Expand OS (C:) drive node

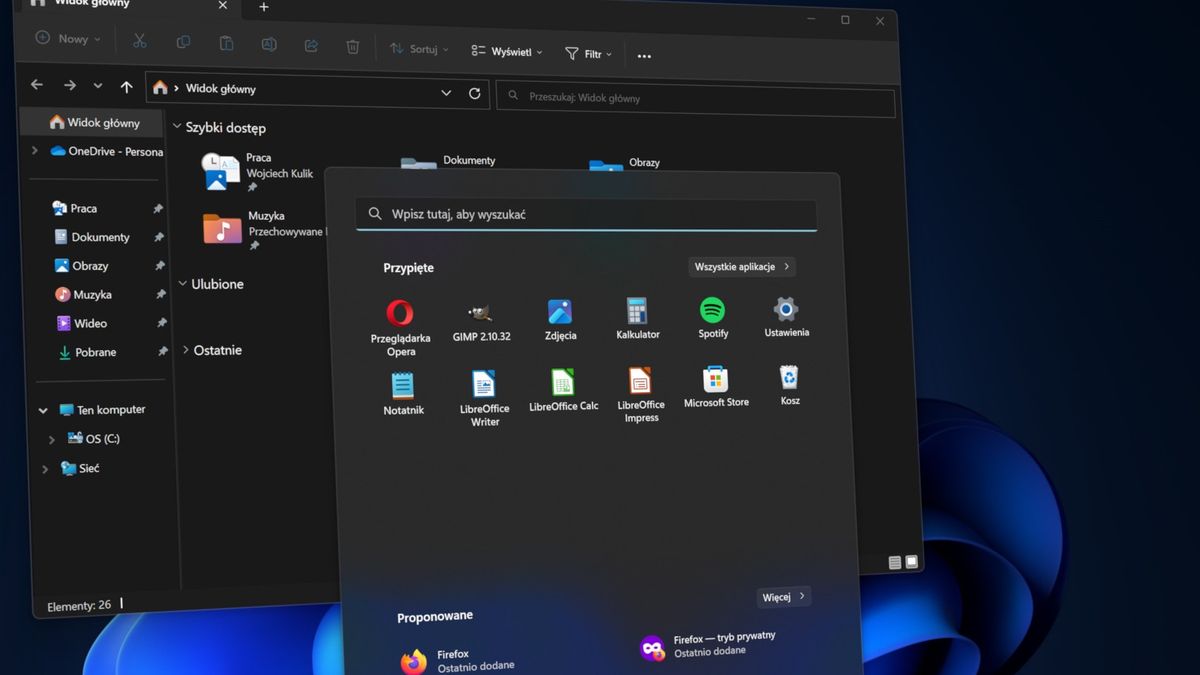(x=52, y=439)
